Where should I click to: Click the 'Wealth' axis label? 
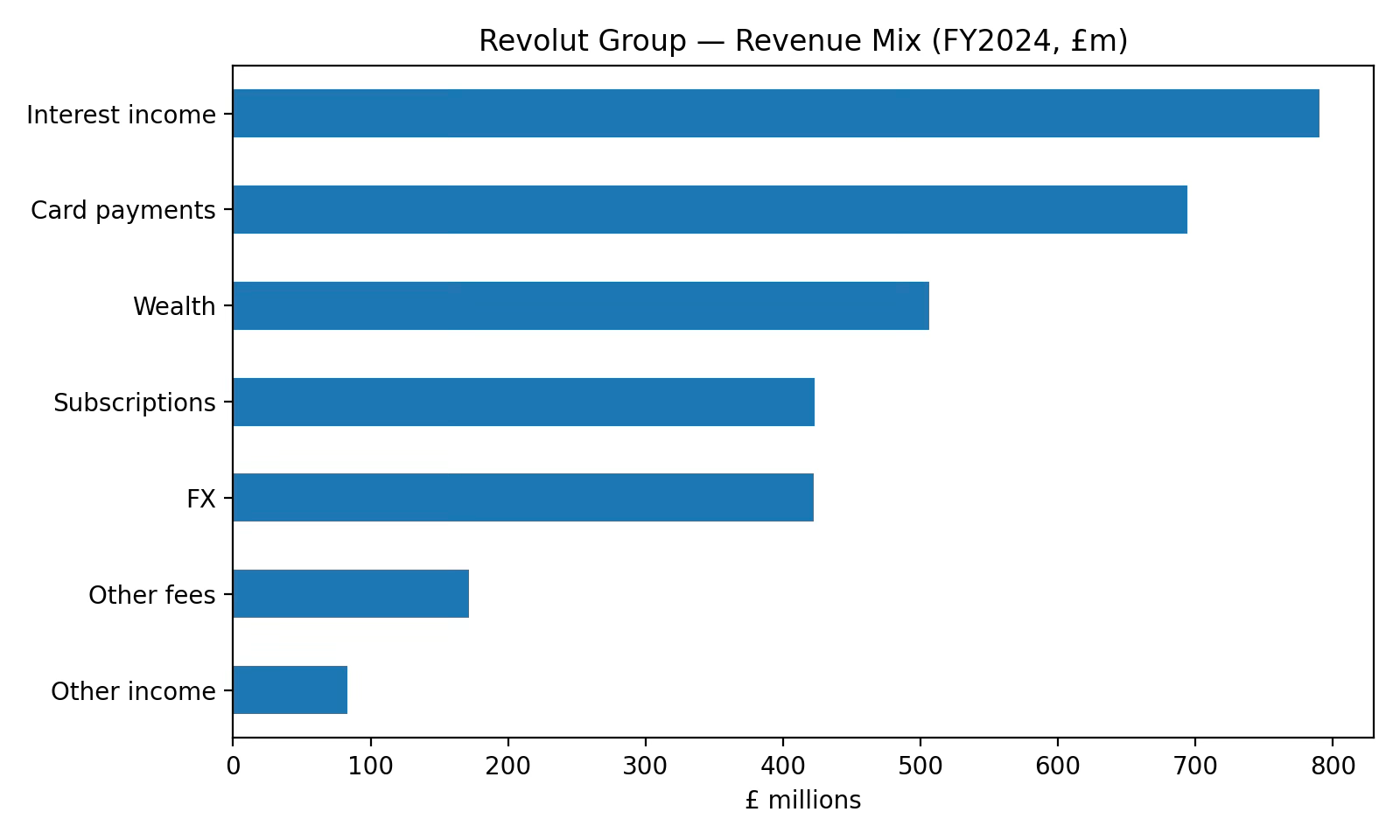click(x=174, y=307)
